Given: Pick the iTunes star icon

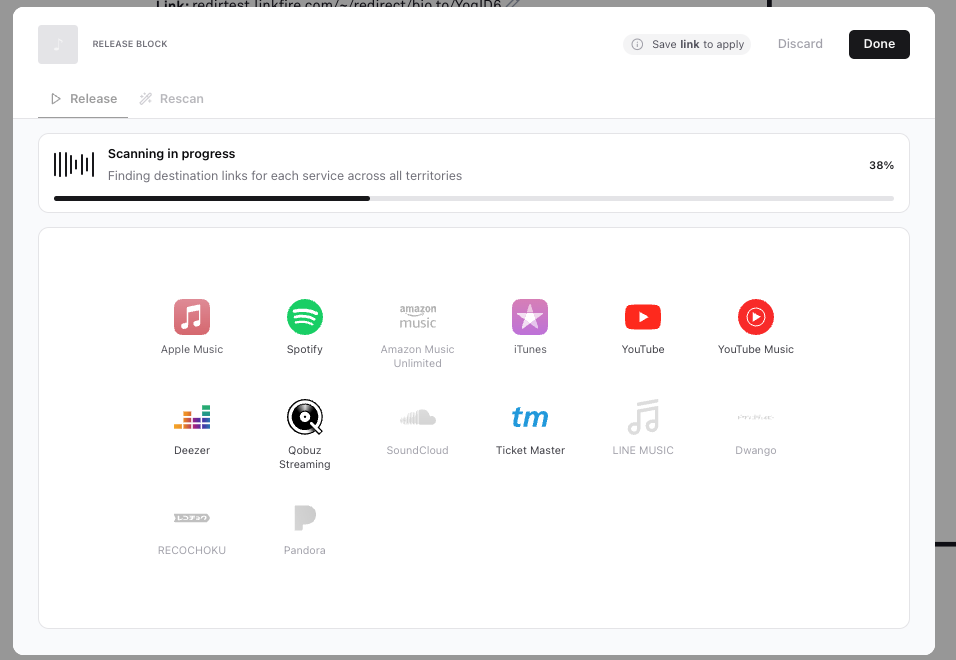Looking at the screenshot, I should point(530,317).
